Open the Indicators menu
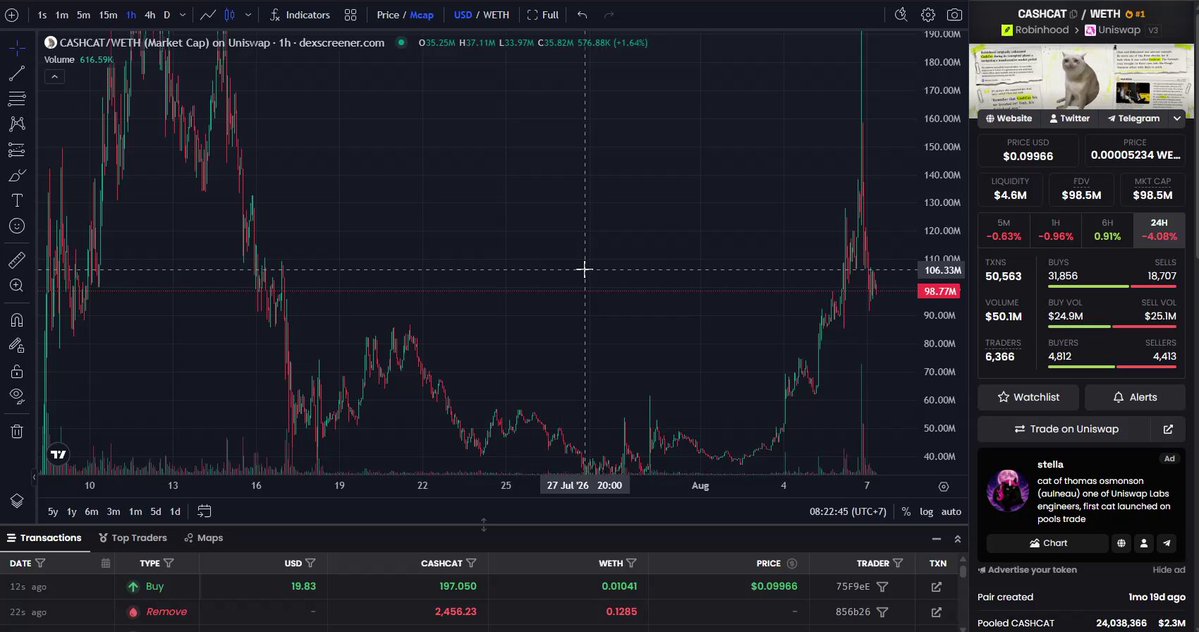 (x=300, y=15)
